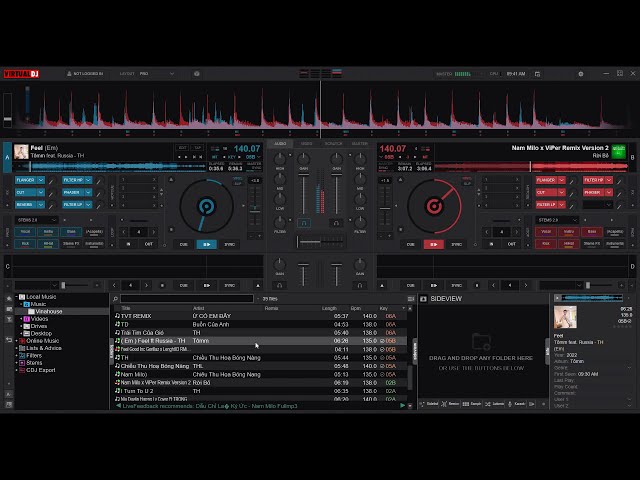Toggle FLANGER effect on deck B

pos(547,180)
